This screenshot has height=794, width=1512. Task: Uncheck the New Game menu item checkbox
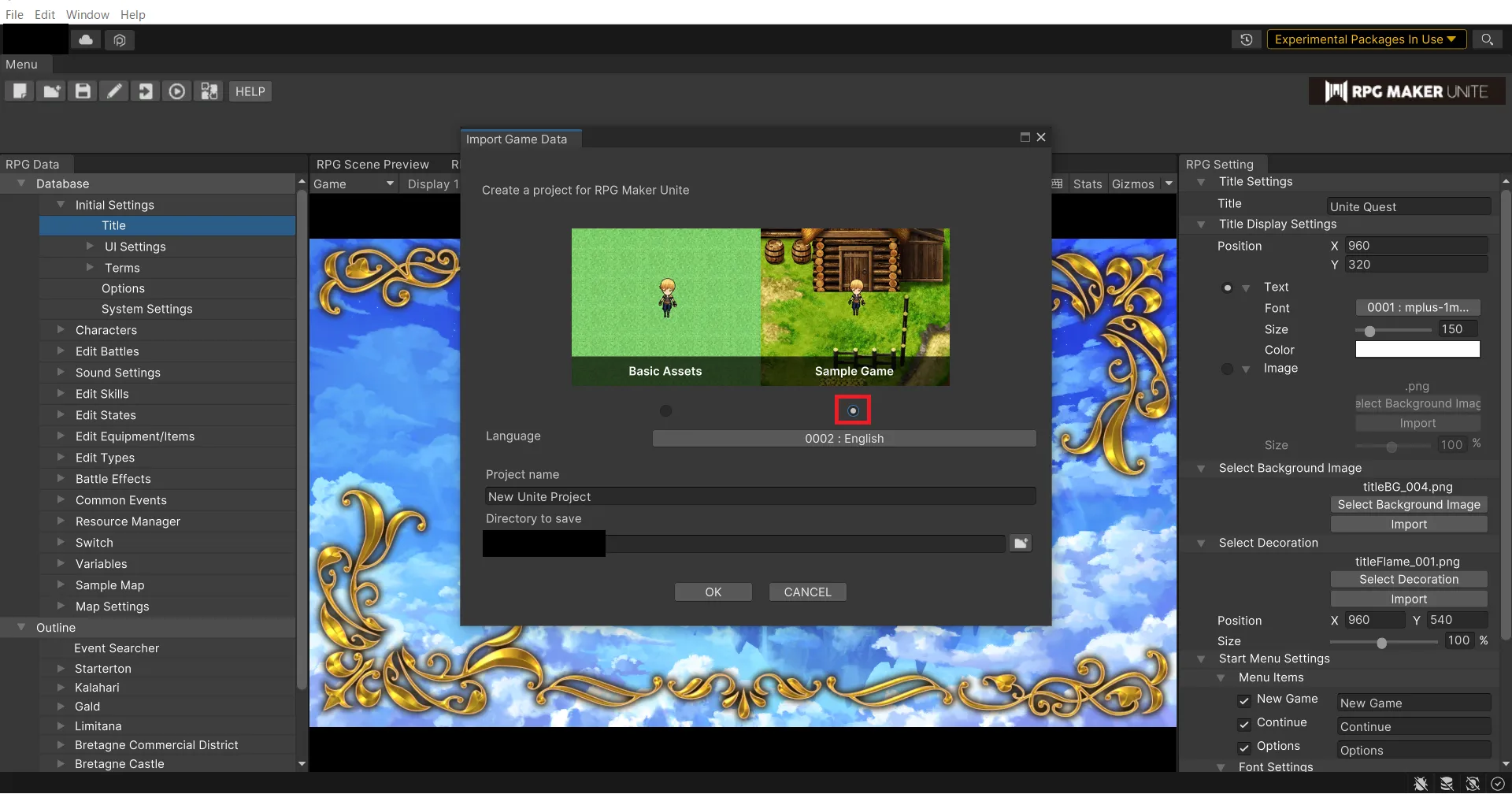point(1244,700)
